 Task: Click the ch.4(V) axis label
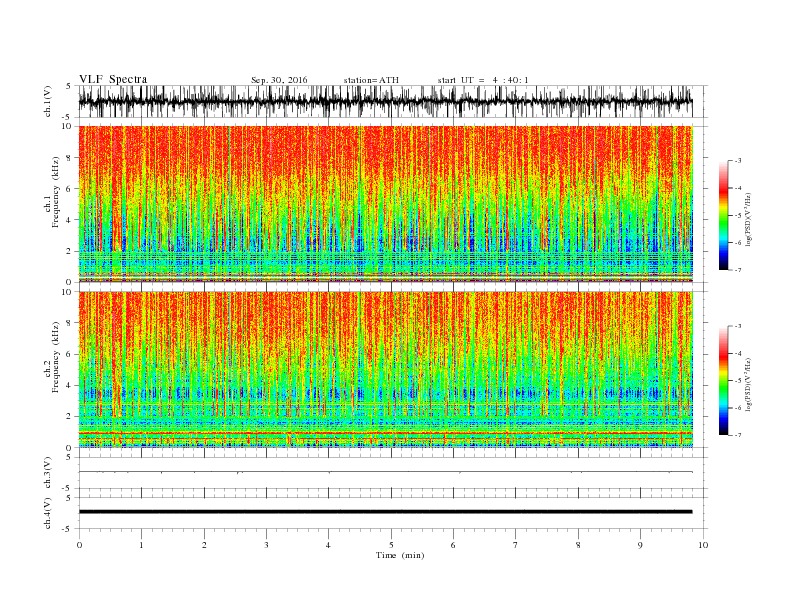click(x=48, y=513)
